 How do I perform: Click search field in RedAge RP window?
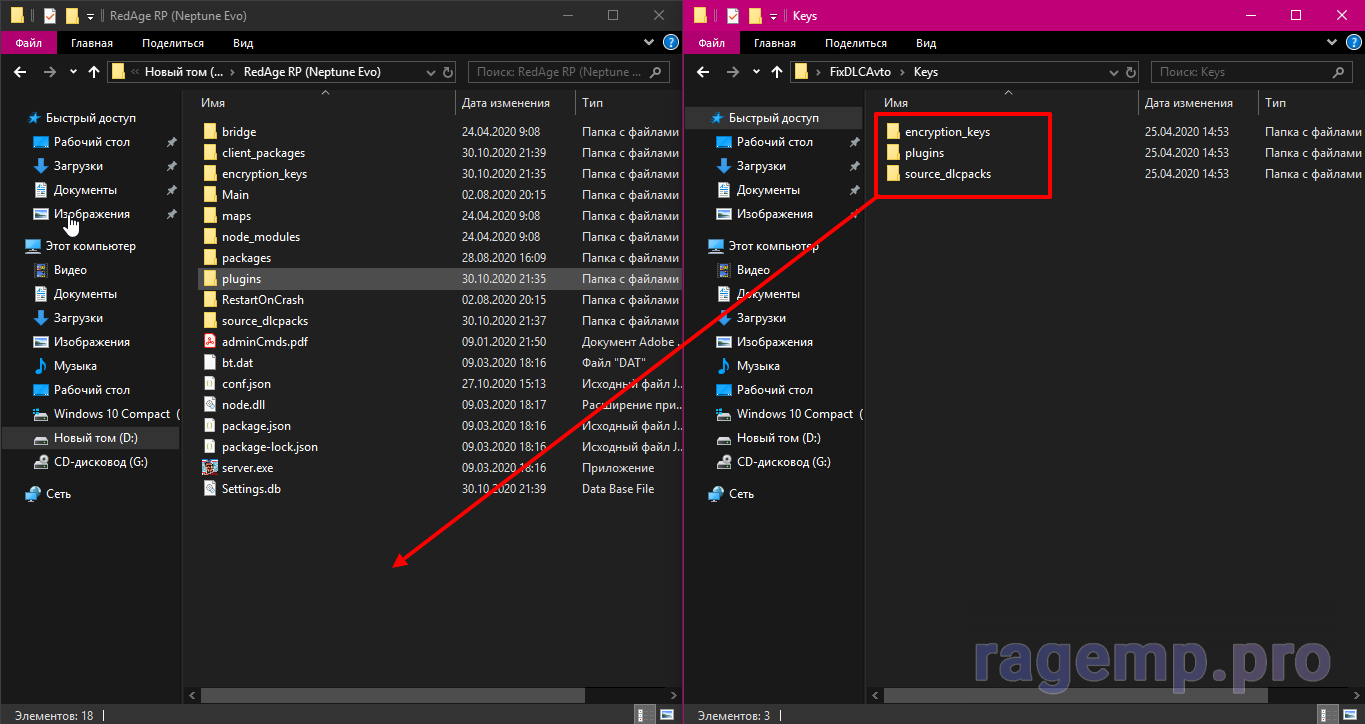[x=571, y=72]
